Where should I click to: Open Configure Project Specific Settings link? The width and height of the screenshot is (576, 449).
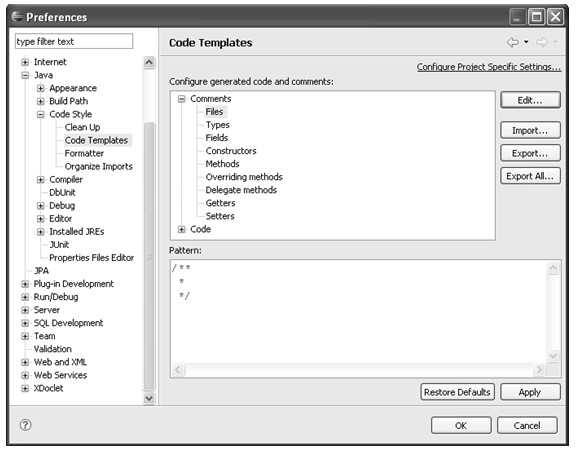(489, 67)
